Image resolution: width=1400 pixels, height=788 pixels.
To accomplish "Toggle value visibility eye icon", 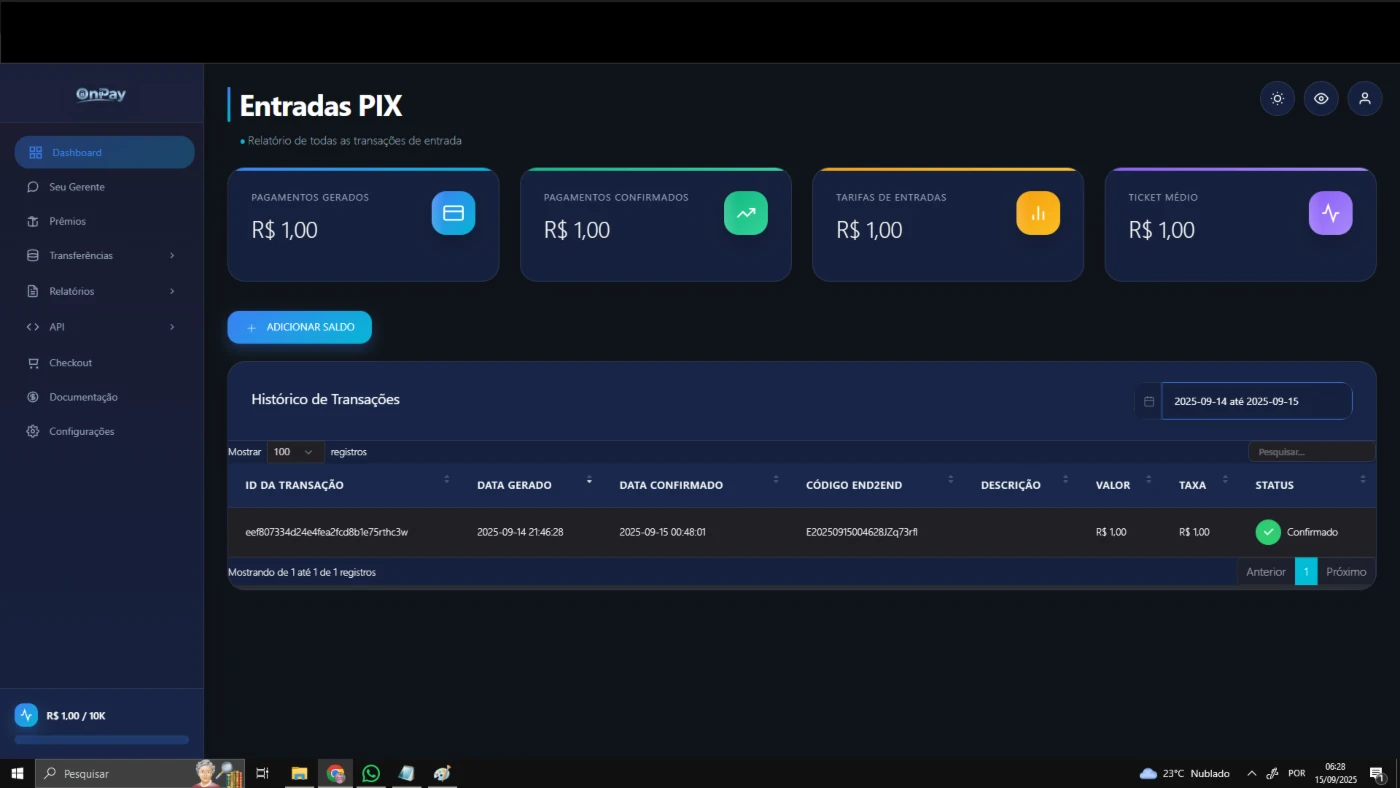I will click(x=1321, y=98).
